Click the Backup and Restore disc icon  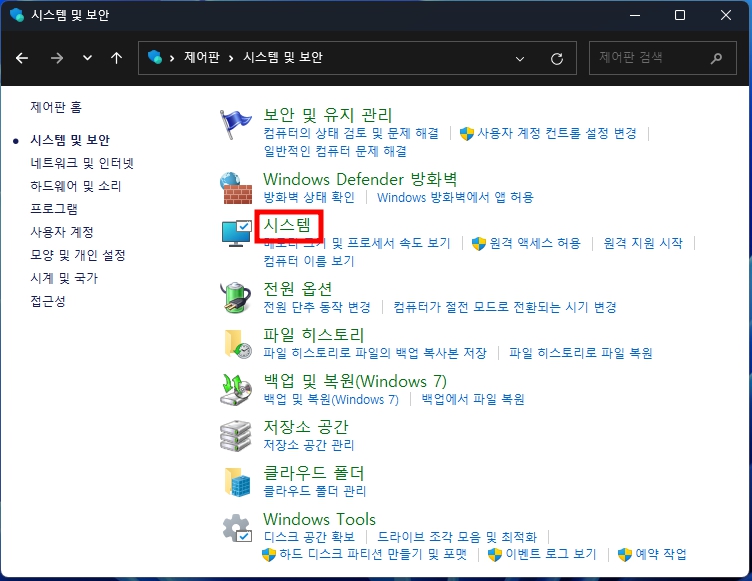(x=236, y=390)
